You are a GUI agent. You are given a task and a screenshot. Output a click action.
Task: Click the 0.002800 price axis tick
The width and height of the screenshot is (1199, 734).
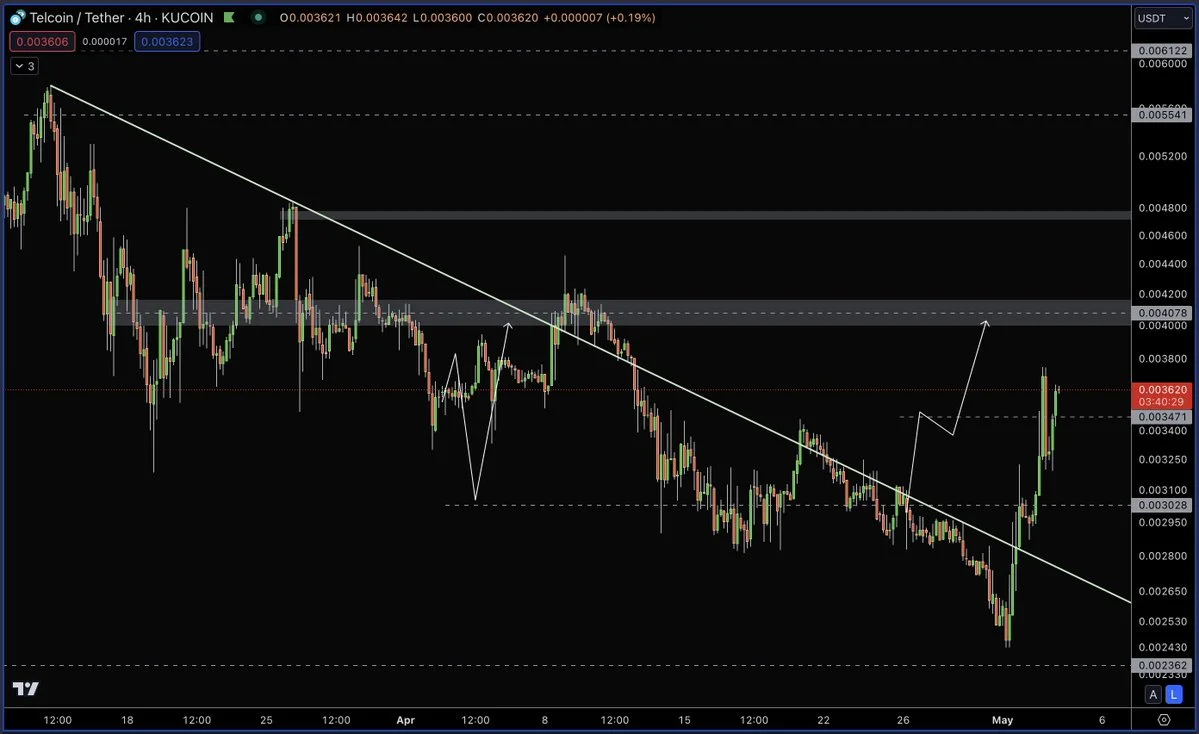click(1162, 556)
